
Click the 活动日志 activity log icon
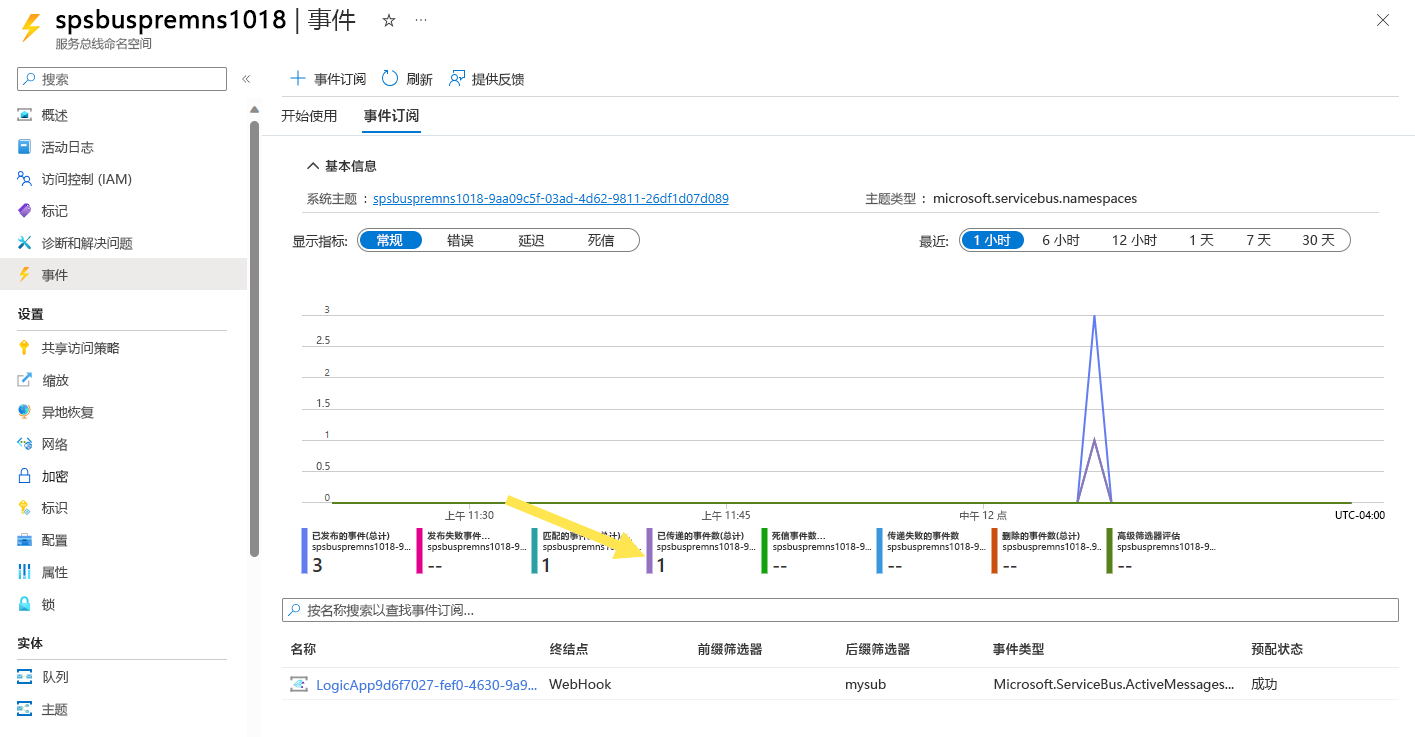pyautogui.click(x=25, y=147)
